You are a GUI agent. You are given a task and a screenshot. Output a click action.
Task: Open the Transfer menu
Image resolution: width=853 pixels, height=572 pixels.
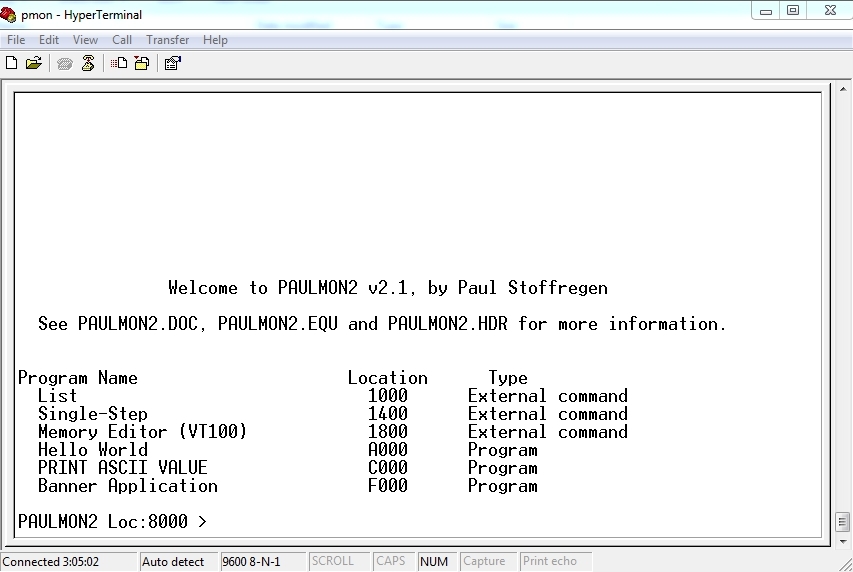tap(168, 40)
